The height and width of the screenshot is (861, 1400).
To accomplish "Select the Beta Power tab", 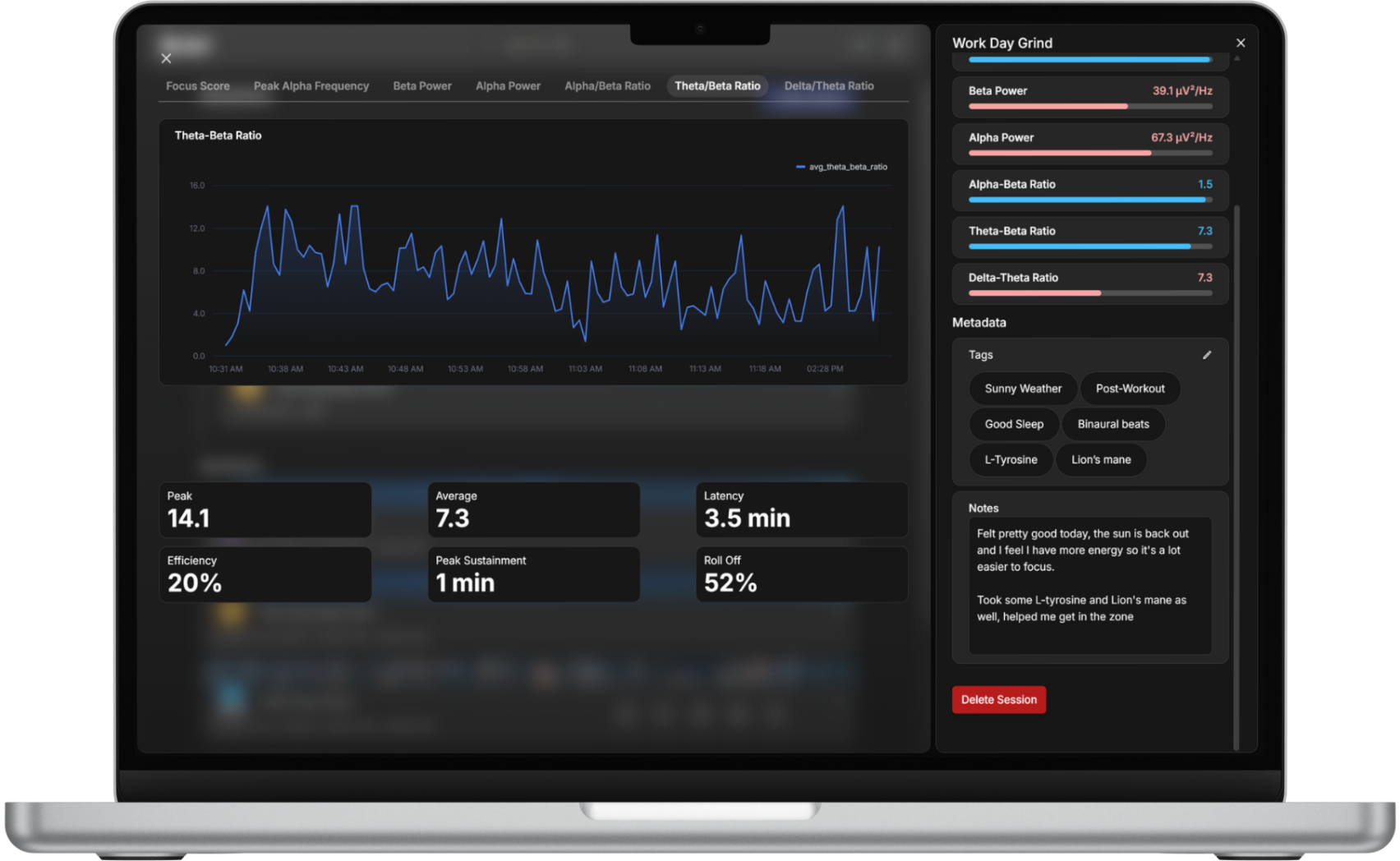I will (x=421, y=86).
